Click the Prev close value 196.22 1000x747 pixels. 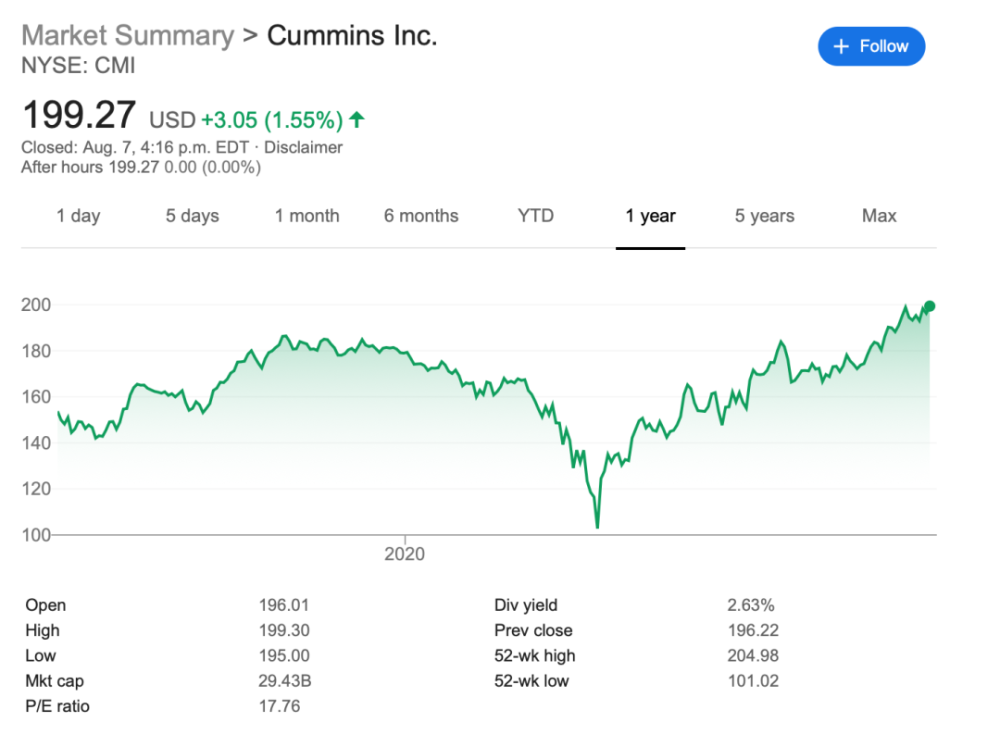(753, 630)
